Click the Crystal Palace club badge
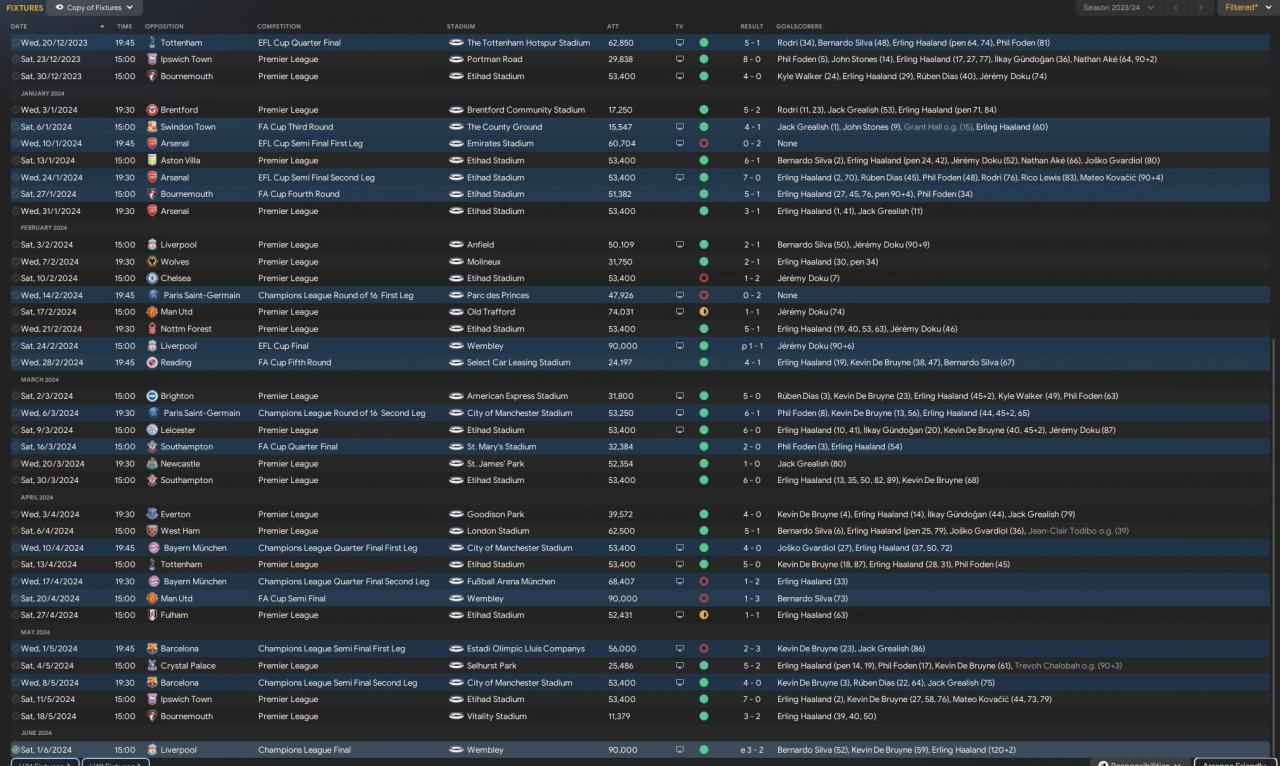This screenshot has height=766, width=1280. click(x=152, y=666)
